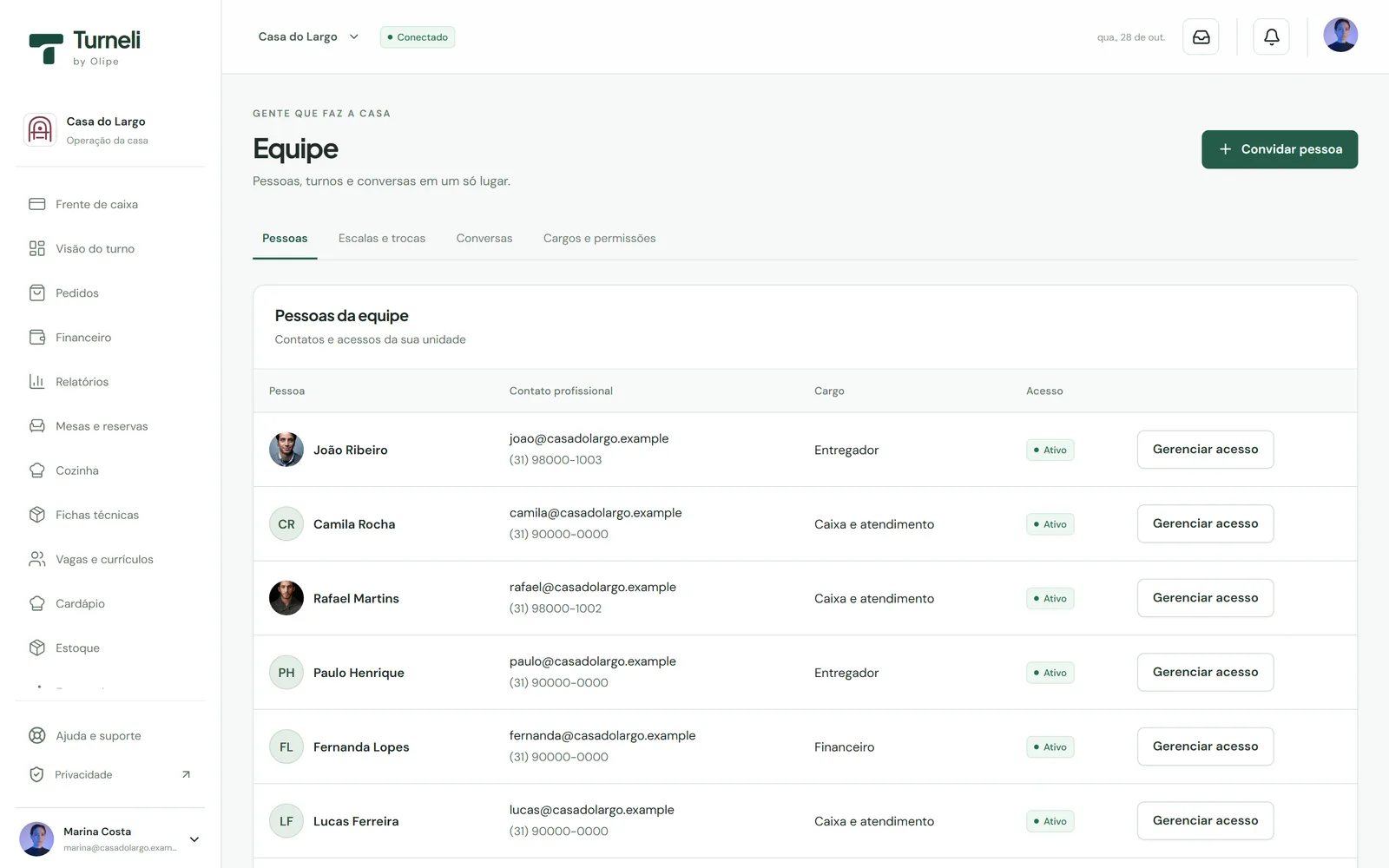Click the Cargo column header
Viewport: 1389px width, 868px height.
(x=829, y=391)
